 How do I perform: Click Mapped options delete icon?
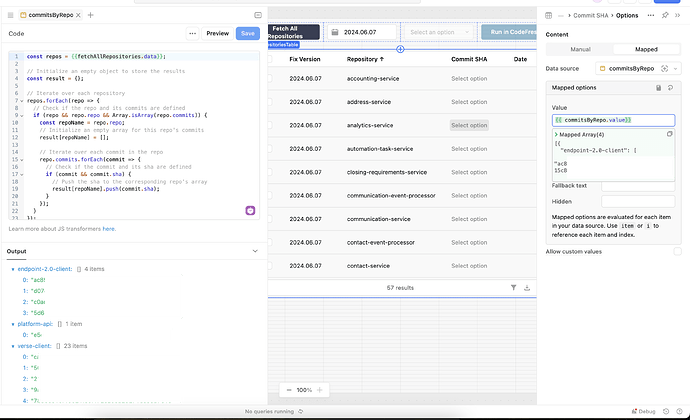(x=658, y=88)
